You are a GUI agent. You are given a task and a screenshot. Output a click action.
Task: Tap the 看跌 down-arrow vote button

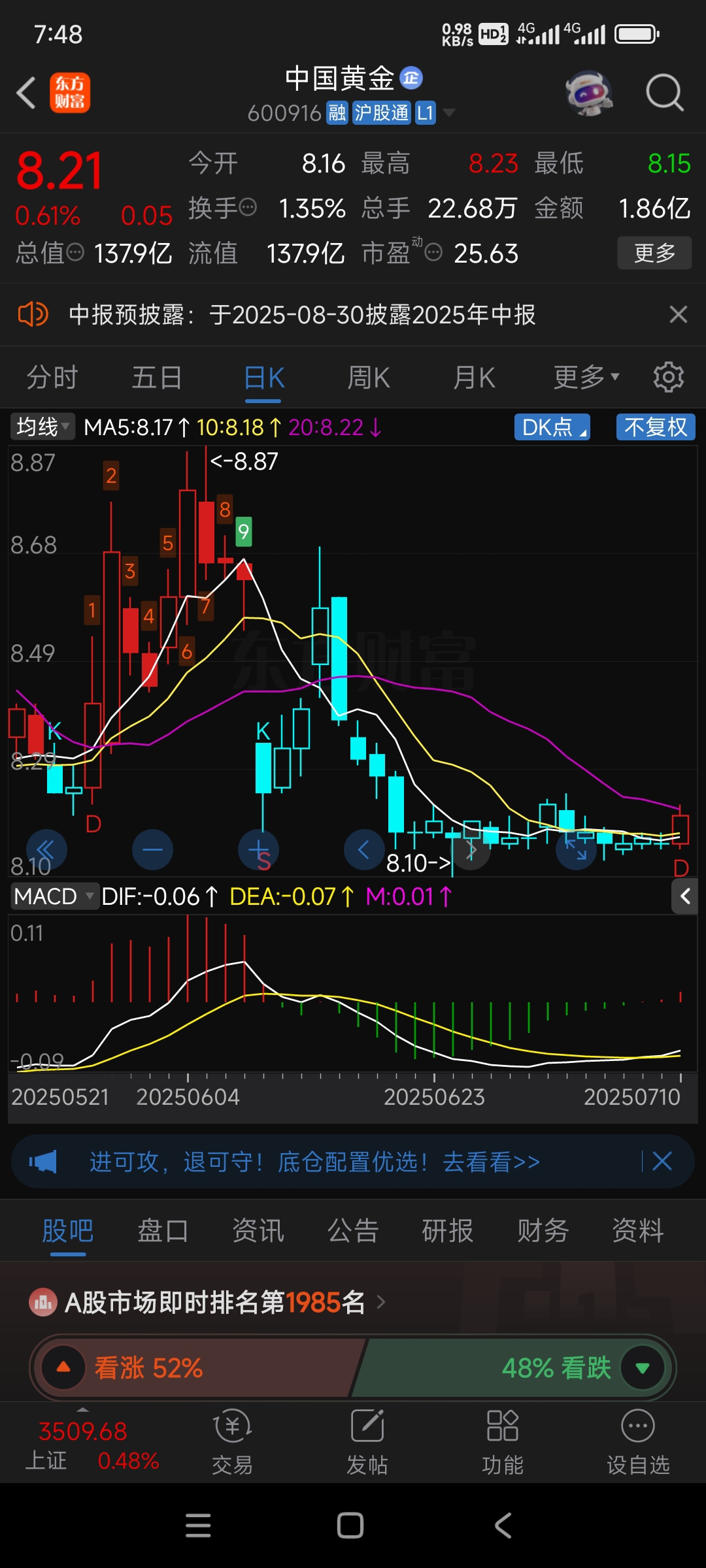[x=643, y=1367]
